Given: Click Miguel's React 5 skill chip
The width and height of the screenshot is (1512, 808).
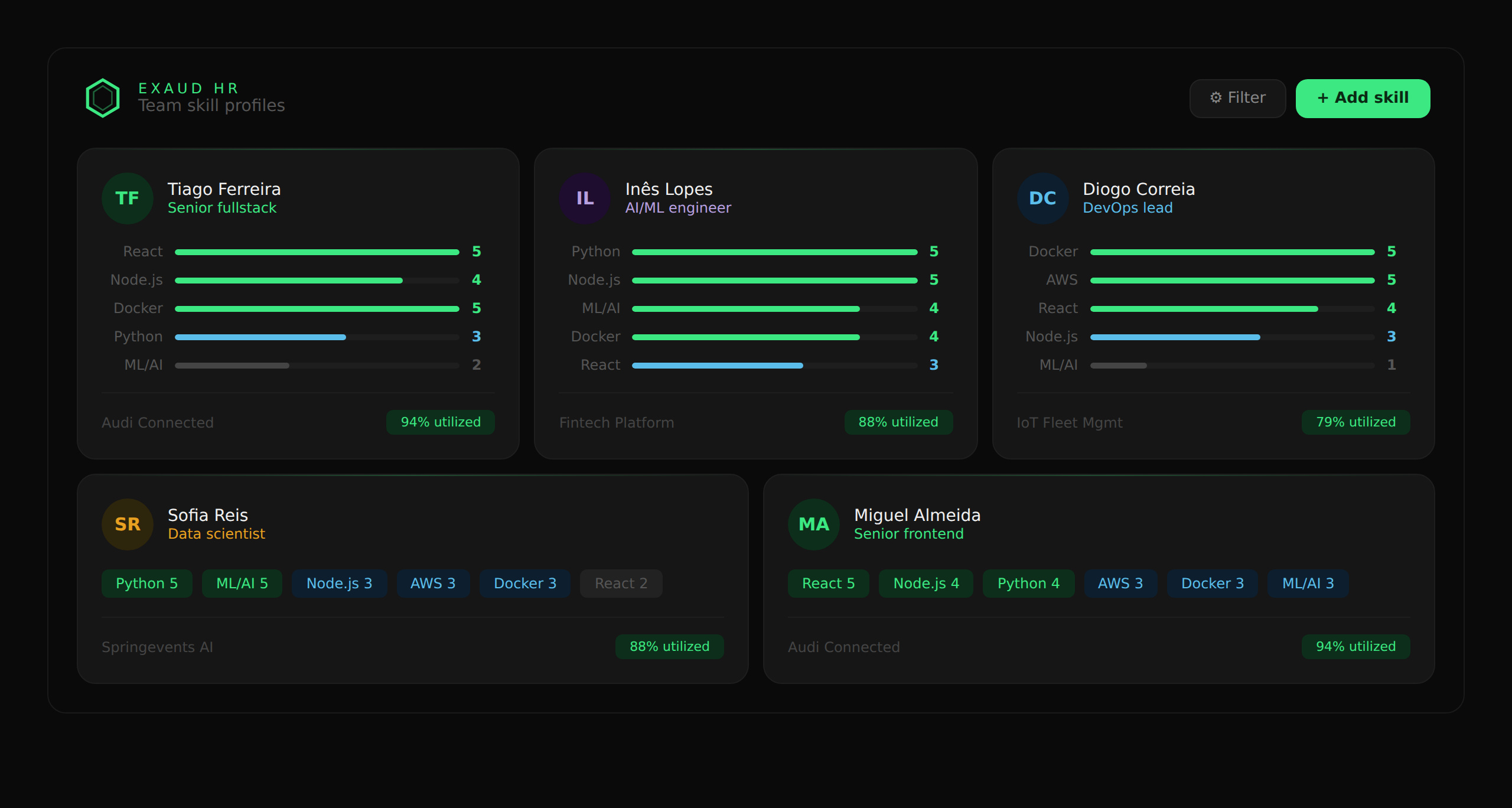Looking at the screenshot, I should pos(828,584).
